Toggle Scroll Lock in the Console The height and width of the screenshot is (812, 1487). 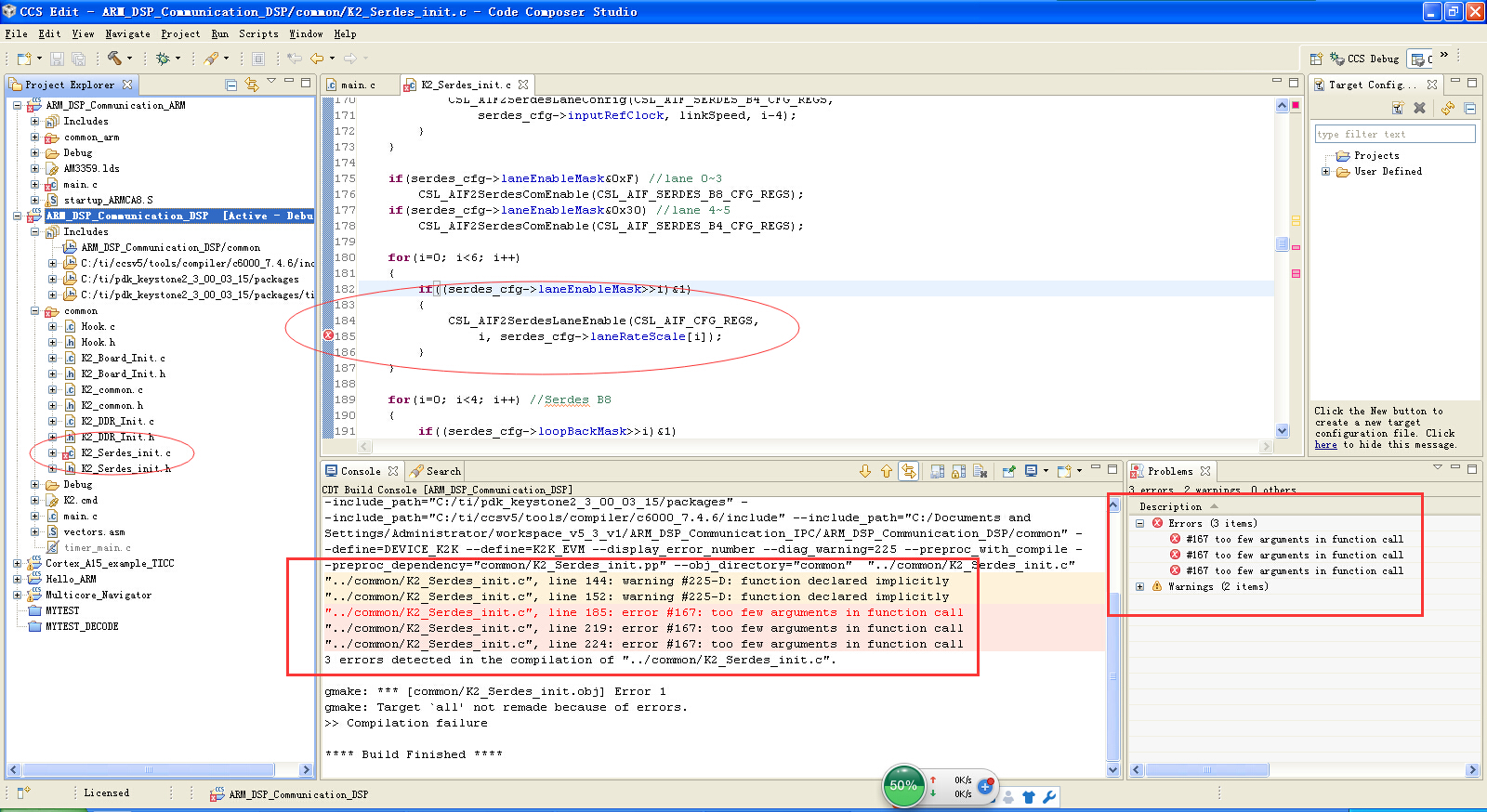click(958, 471)
